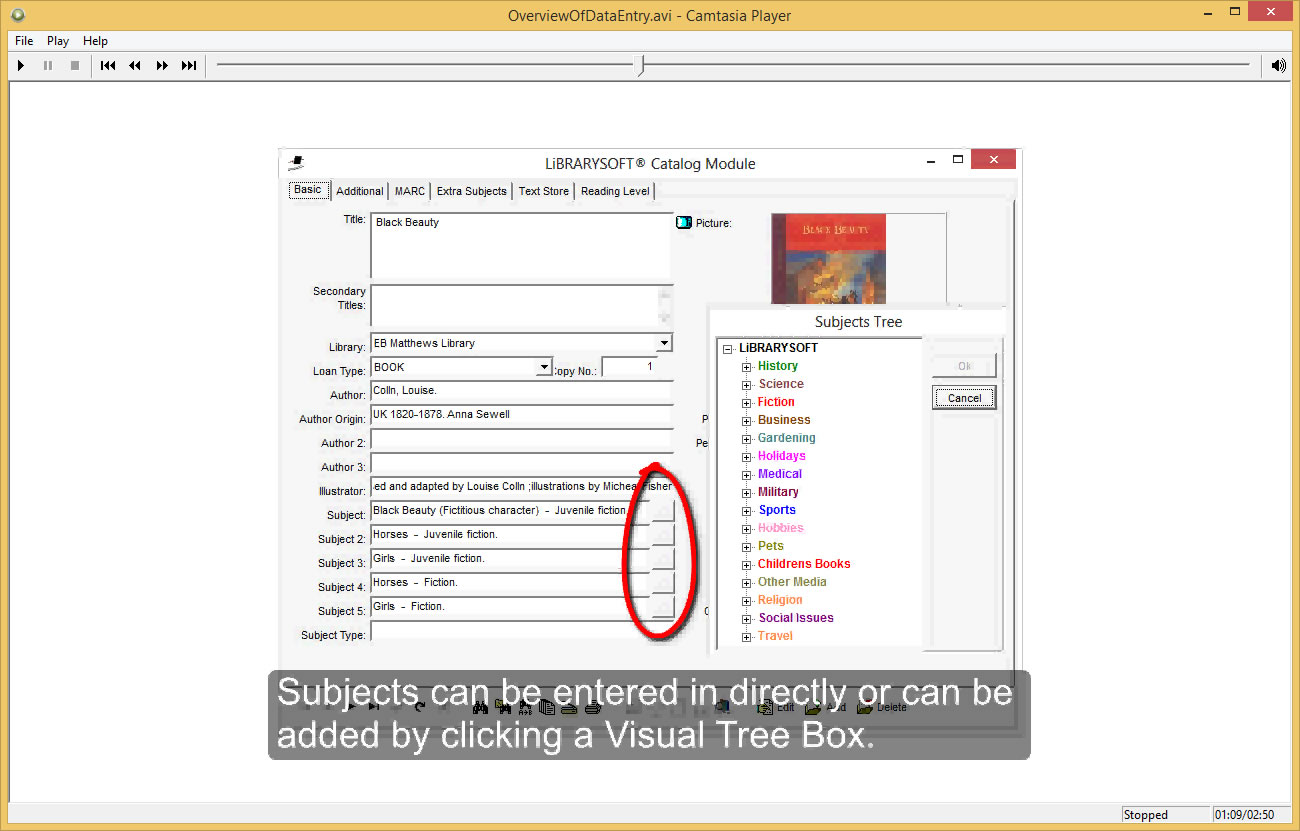Expand the History node in Subjects Tree
The image size is (1300, 831).
click(746, 366)
